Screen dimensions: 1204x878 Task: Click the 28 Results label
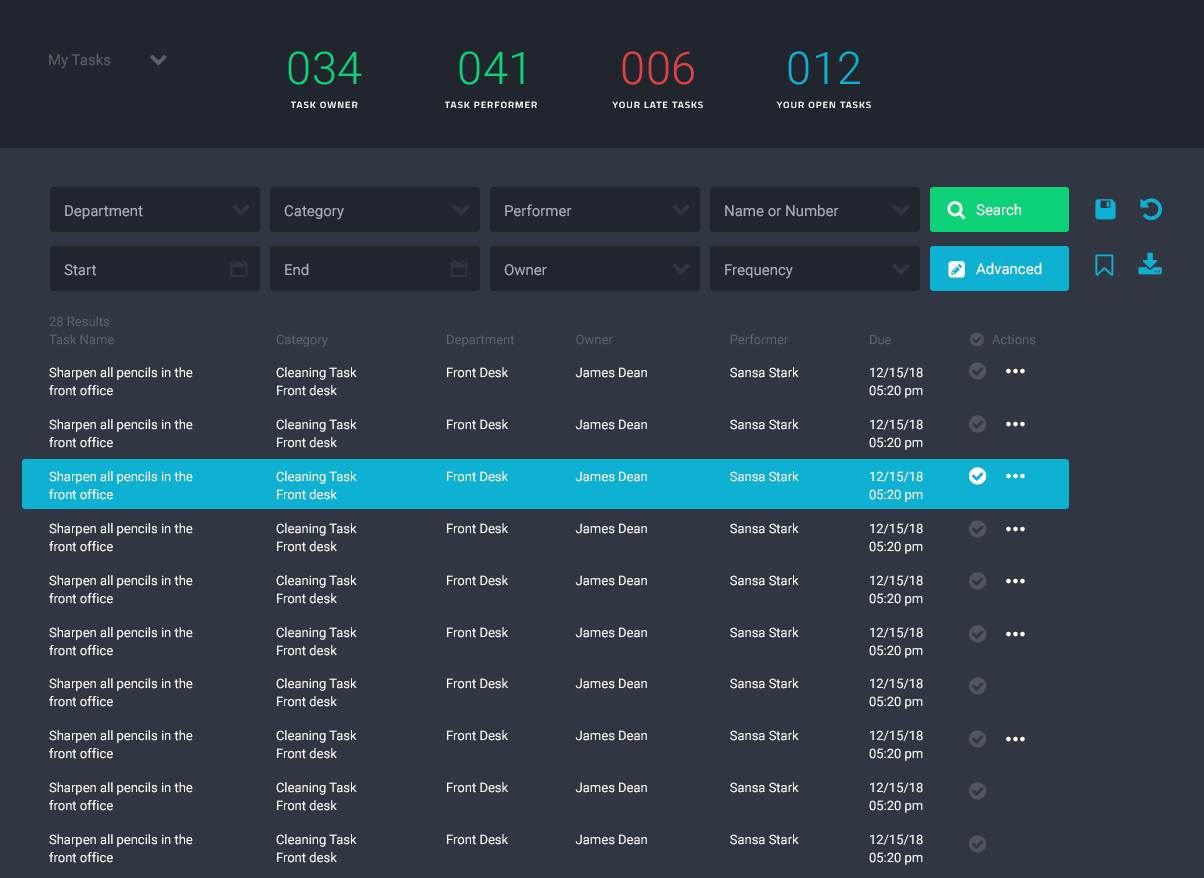79,322
